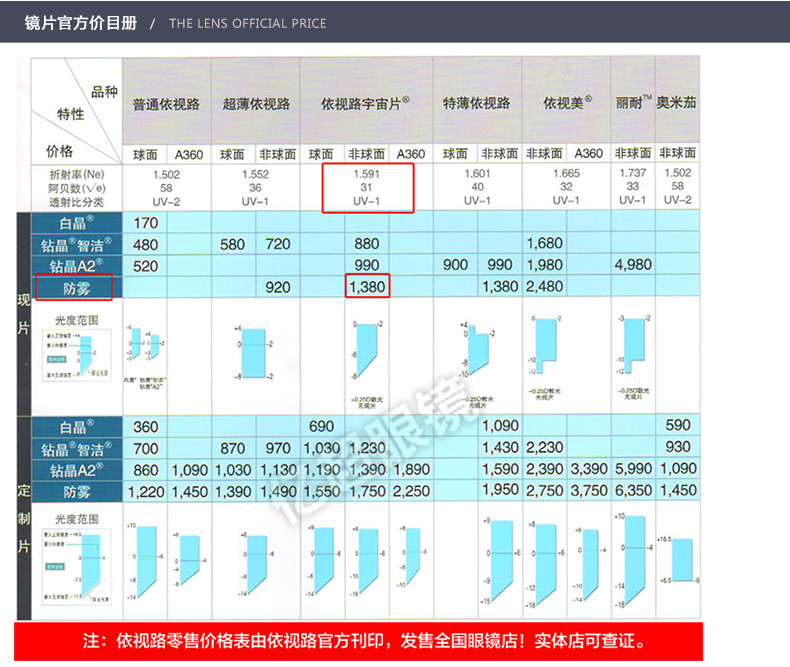Image resolution: width=790 pixels, height=667 pixels.
Task: Click the red 依视路零售价格表 notice banner
Action: [358, 641]
